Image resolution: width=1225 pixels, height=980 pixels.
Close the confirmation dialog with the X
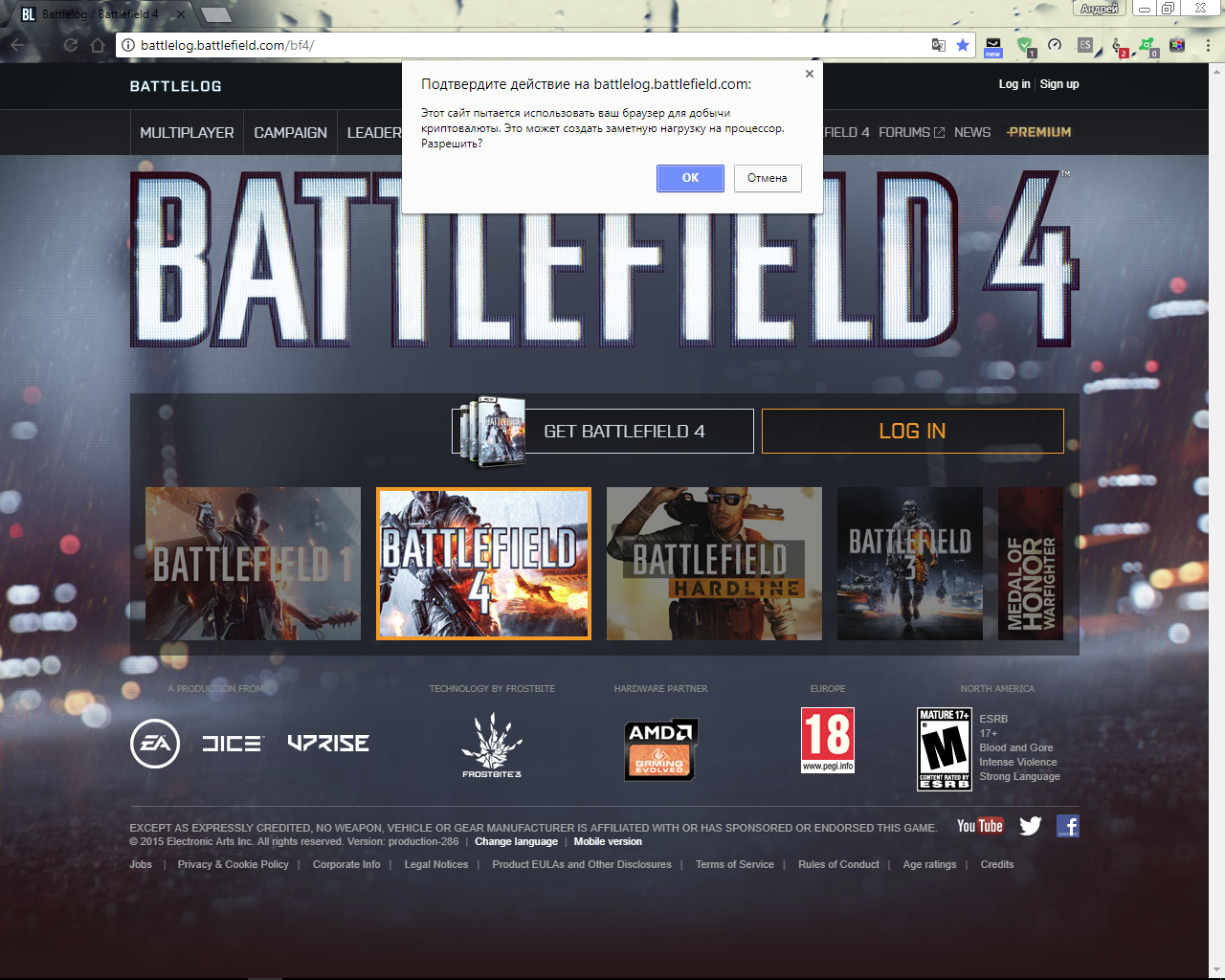pyautogui.click(x=810, y=74)
